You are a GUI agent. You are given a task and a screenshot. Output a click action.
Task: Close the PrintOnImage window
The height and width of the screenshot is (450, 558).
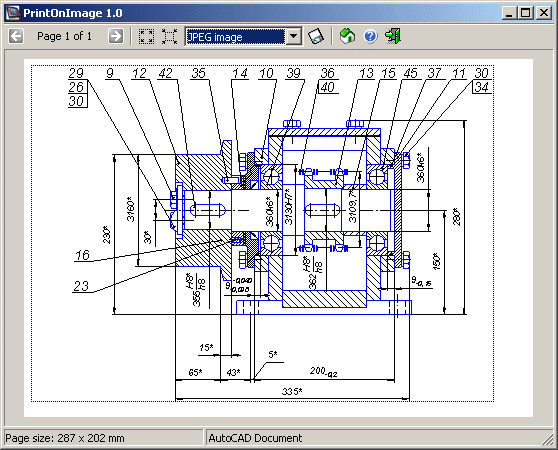pyautogui.click(x=544, y=13)
